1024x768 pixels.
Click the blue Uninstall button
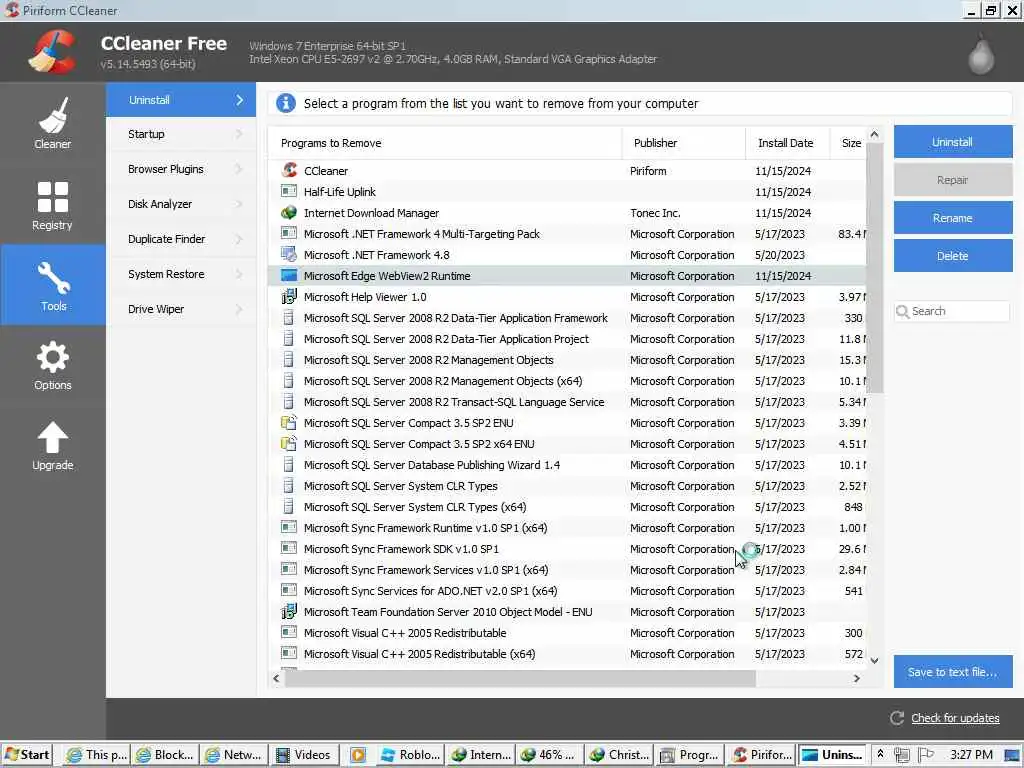[953, 142]
